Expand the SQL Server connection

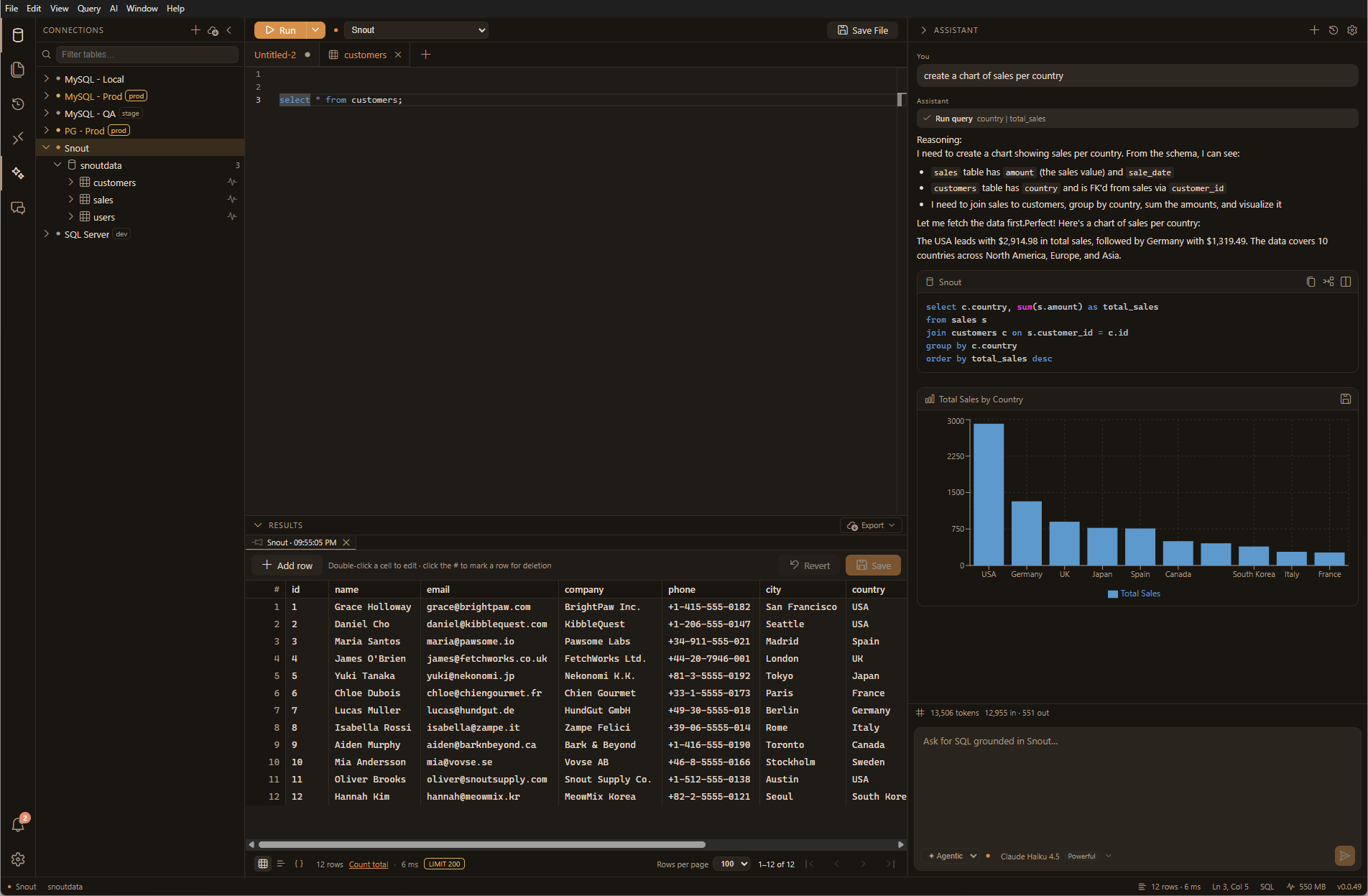(47, 234)
